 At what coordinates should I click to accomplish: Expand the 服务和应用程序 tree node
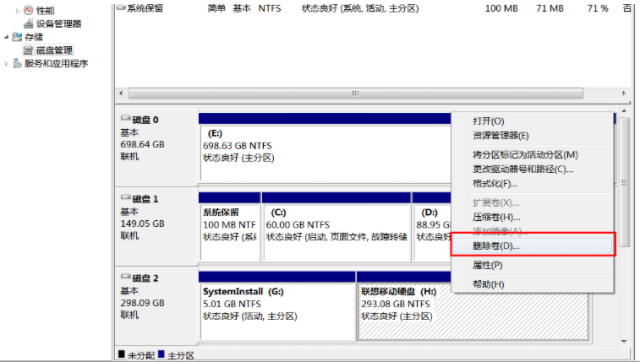pyautogui.click(x=6, y=64)
